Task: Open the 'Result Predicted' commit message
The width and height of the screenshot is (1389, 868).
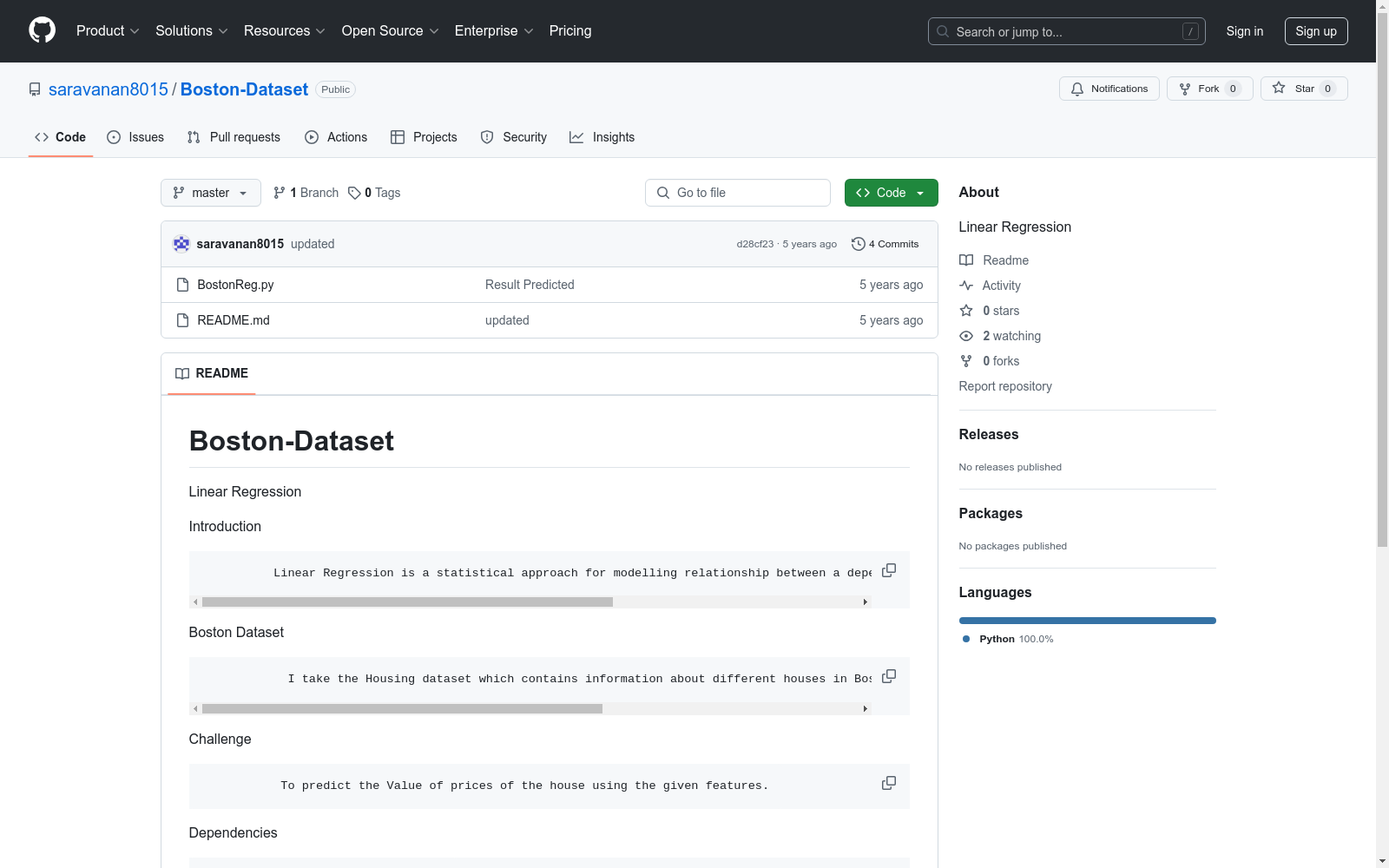Action: point(530,285)
